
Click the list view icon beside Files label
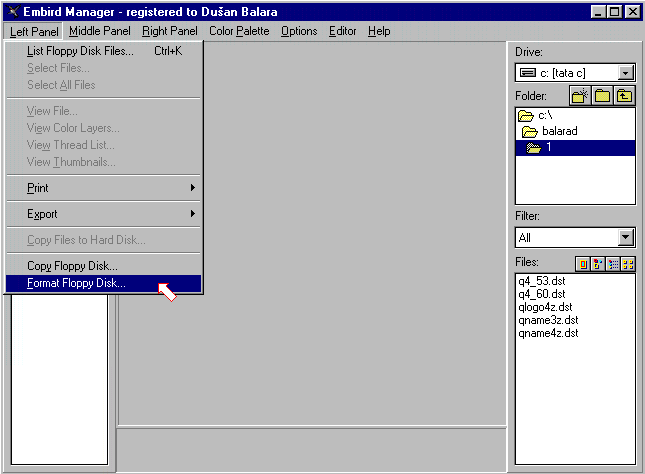[x=613, y=264]
